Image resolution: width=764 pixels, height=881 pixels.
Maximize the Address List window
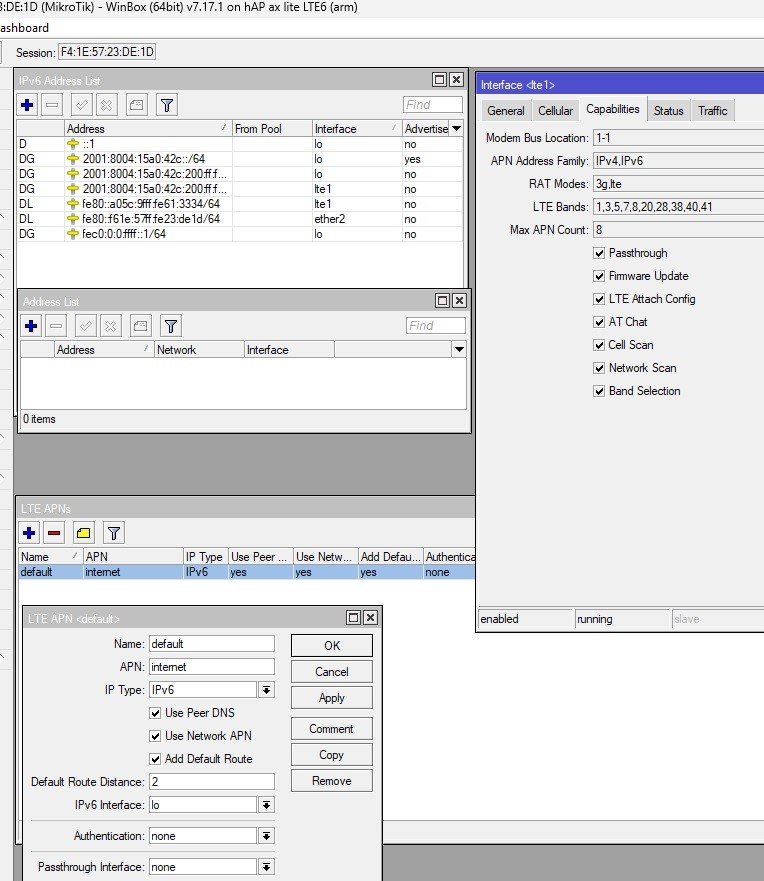click(443, 301)
